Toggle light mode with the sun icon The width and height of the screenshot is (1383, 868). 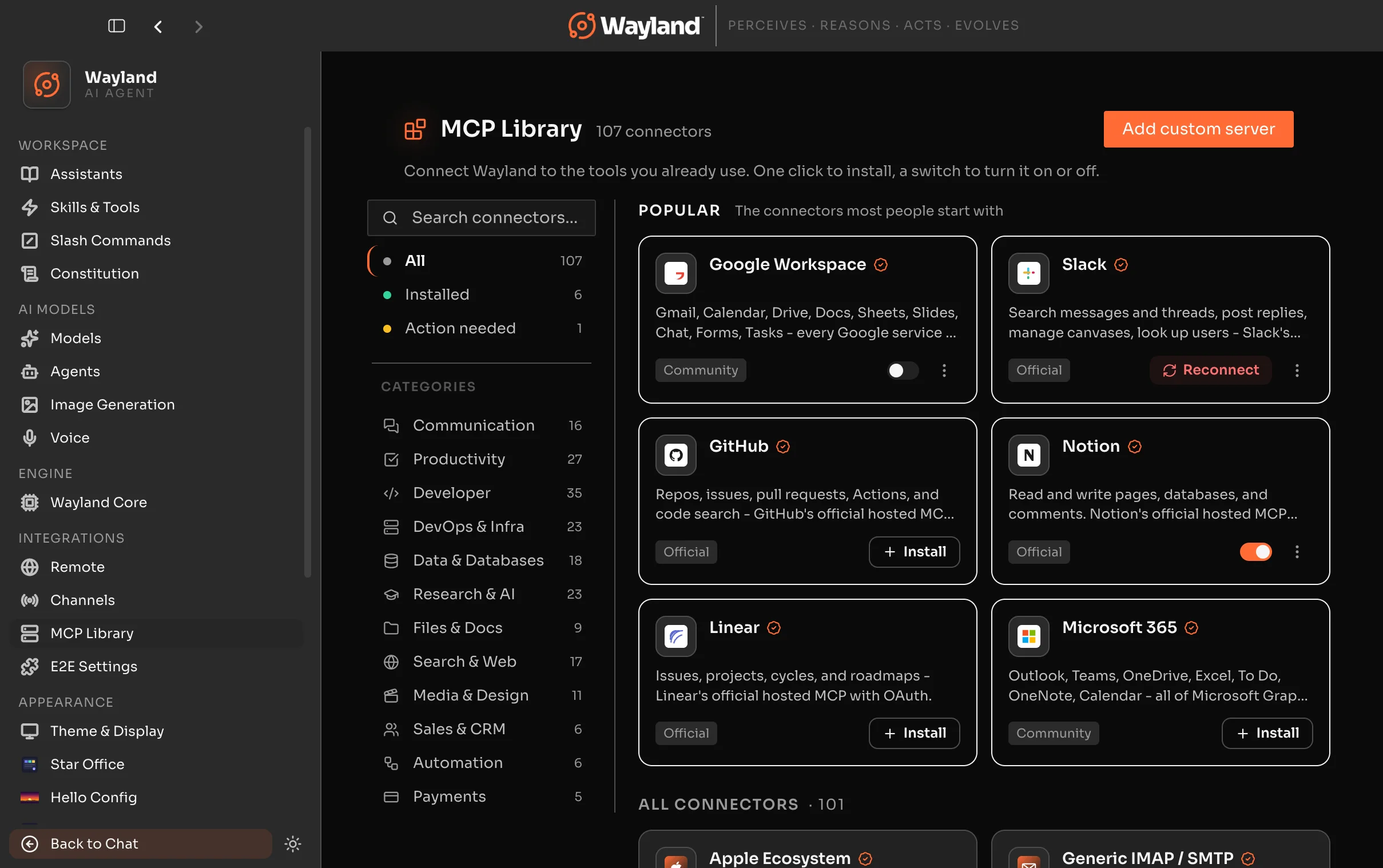pyautogui.click(x=293, y=844)
